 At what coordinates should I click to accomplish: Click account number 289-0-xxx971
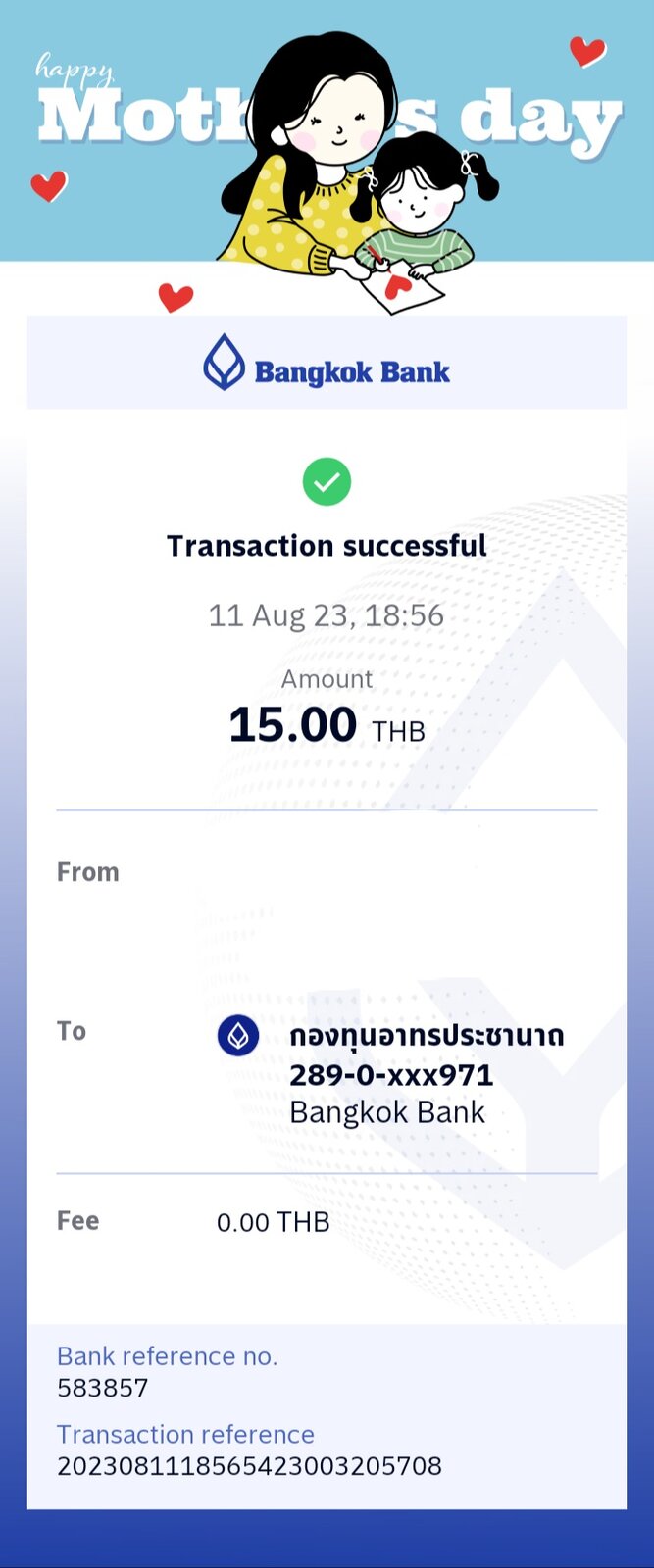pos(391,1075)
